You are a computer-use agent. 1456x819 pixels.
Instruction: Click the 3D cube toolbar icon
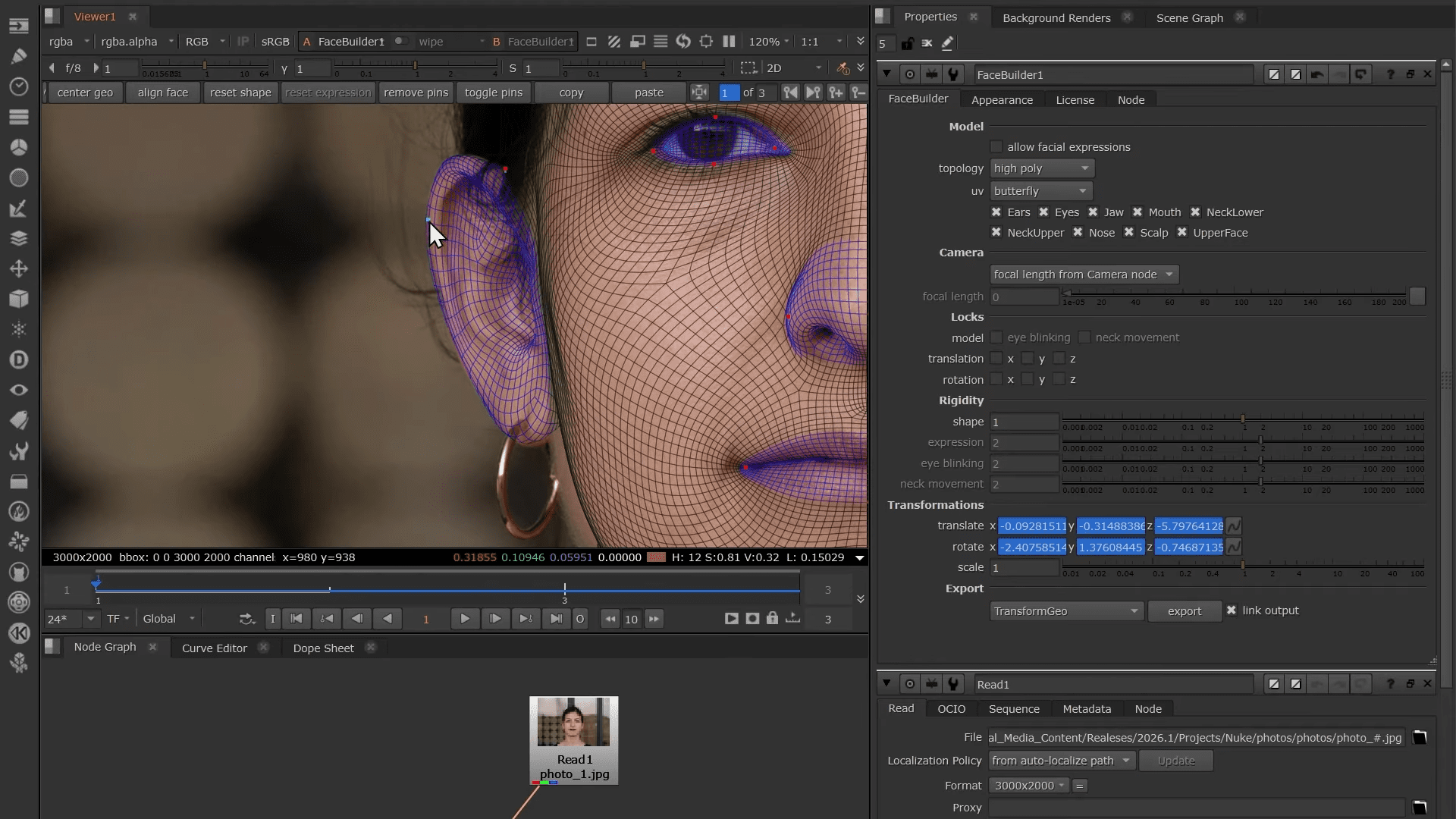(19, 299)
